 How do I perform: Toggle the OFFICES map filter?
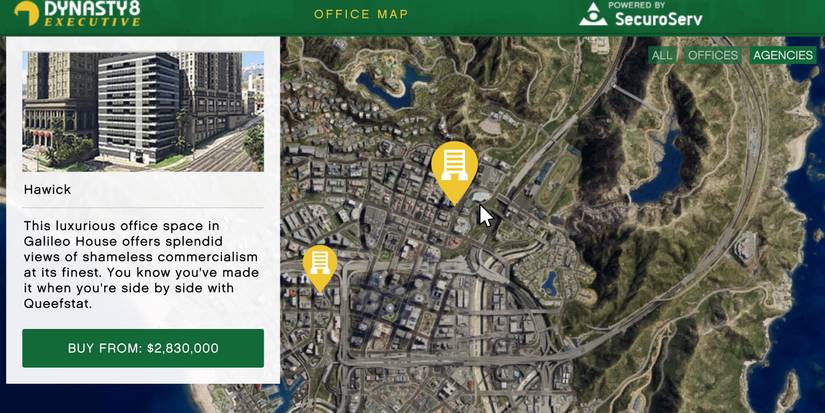point(712,55)
